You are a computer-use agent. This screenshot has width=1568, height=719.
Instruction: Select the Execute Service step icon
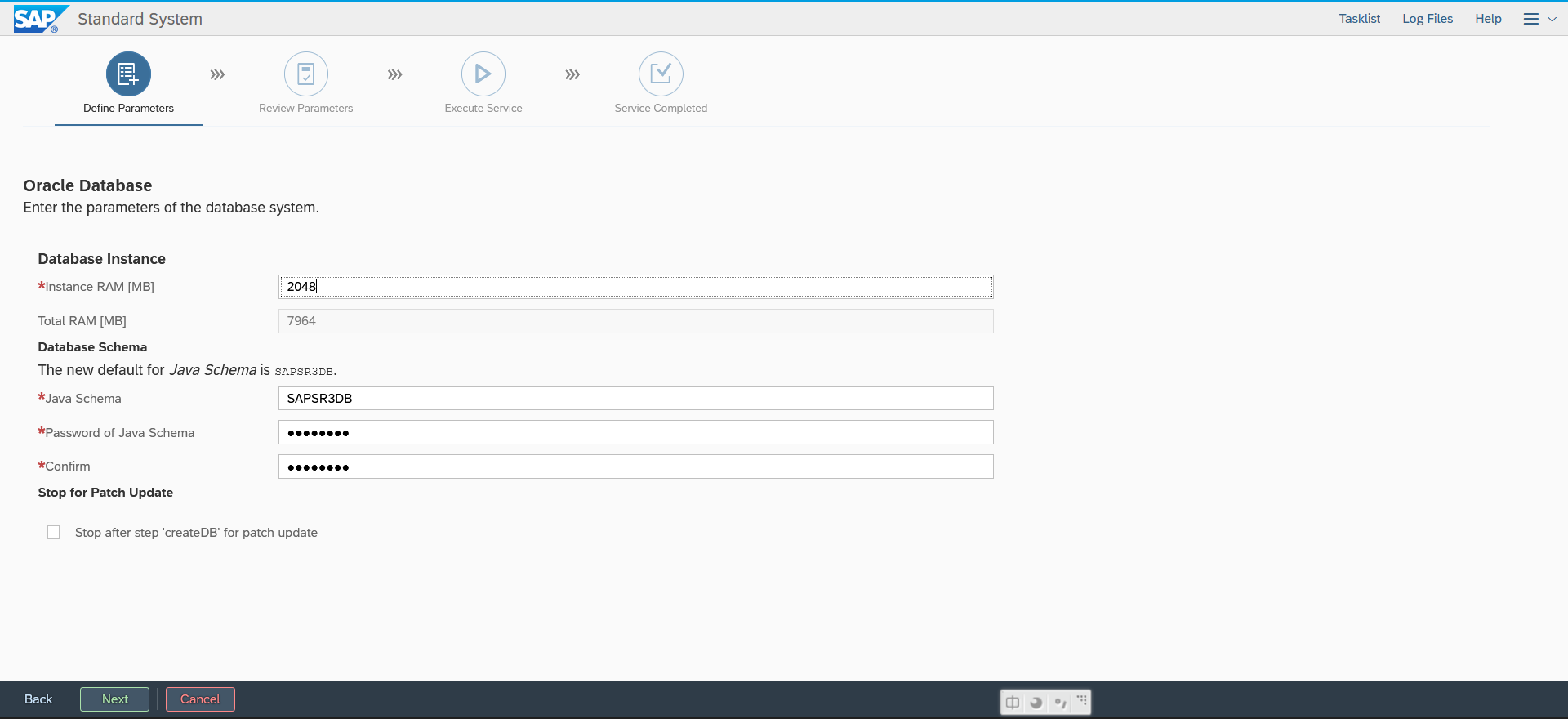pos(483,74)
